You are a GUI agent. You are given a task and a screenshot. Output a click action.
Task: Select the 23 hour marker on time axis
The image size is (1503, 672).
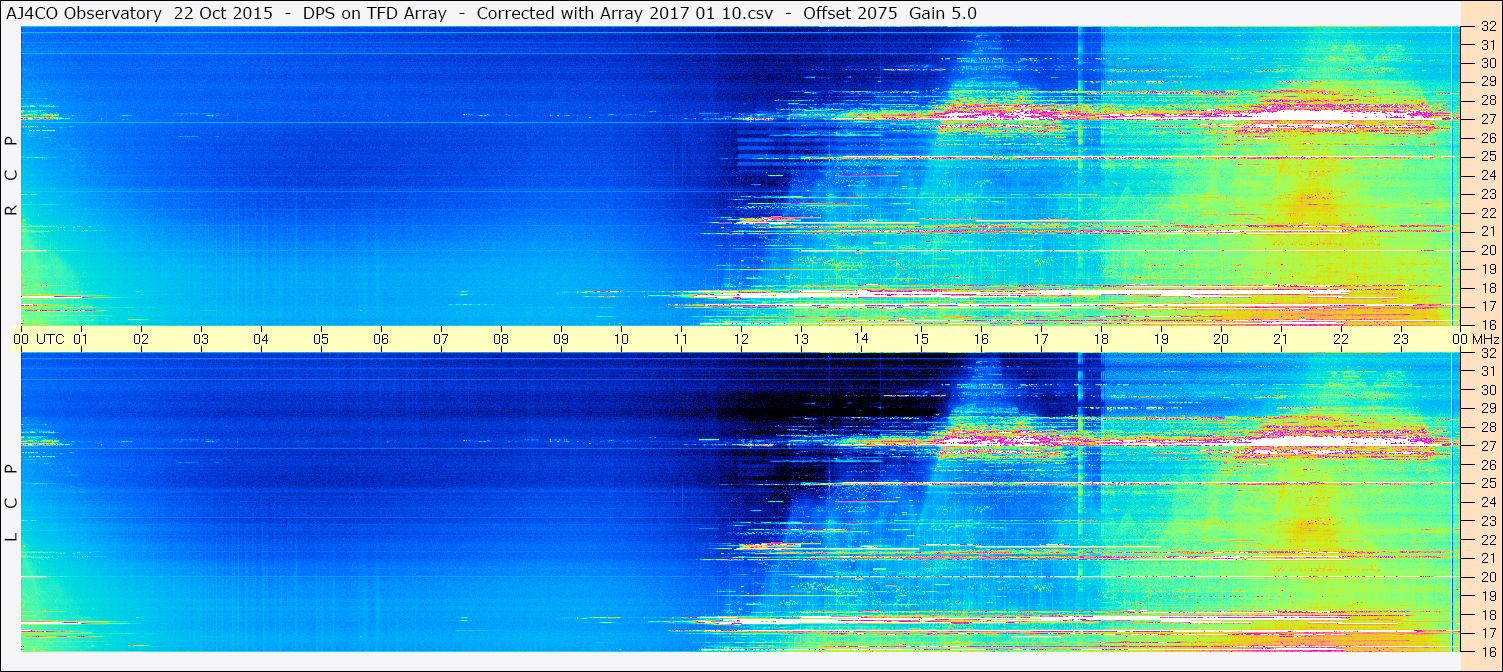click(x=1401, y=339)
